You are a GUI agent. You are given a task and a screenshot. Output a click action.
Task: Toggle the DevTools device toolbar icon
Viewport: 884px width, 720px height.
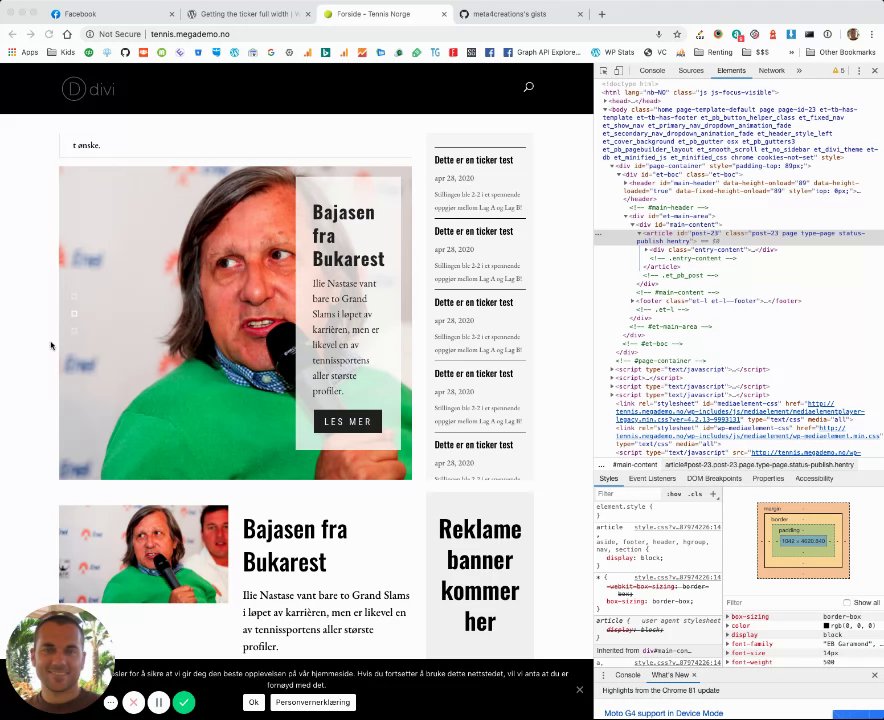(x=618, y=70)
